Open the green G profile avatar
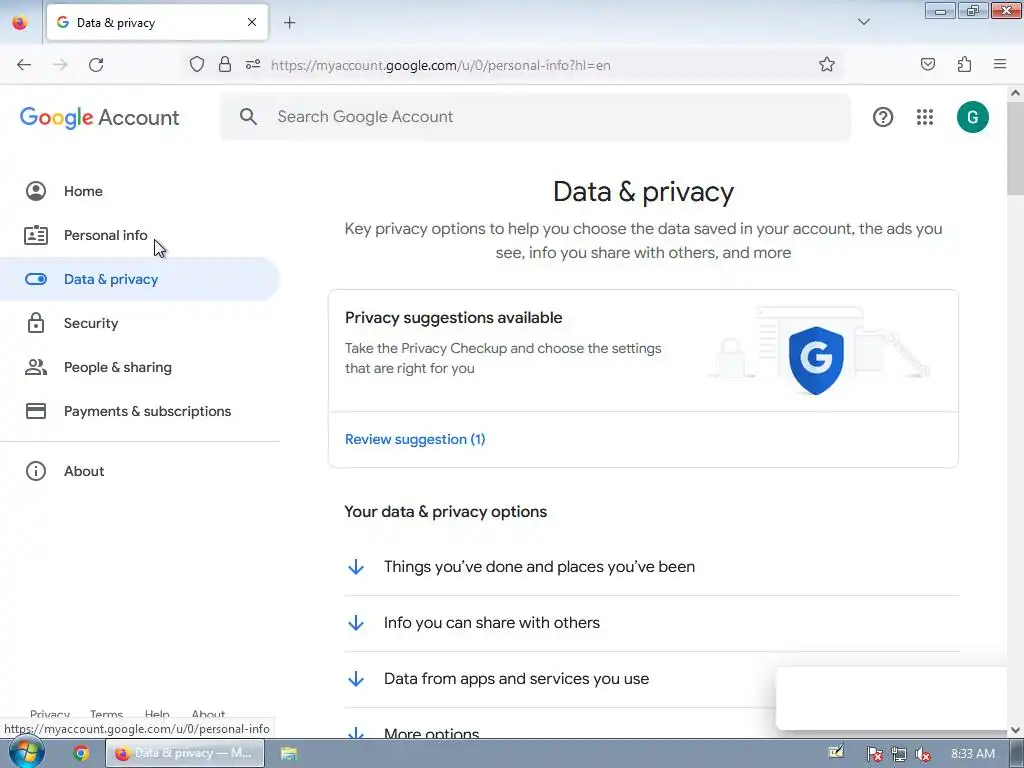 click(972, 117)
